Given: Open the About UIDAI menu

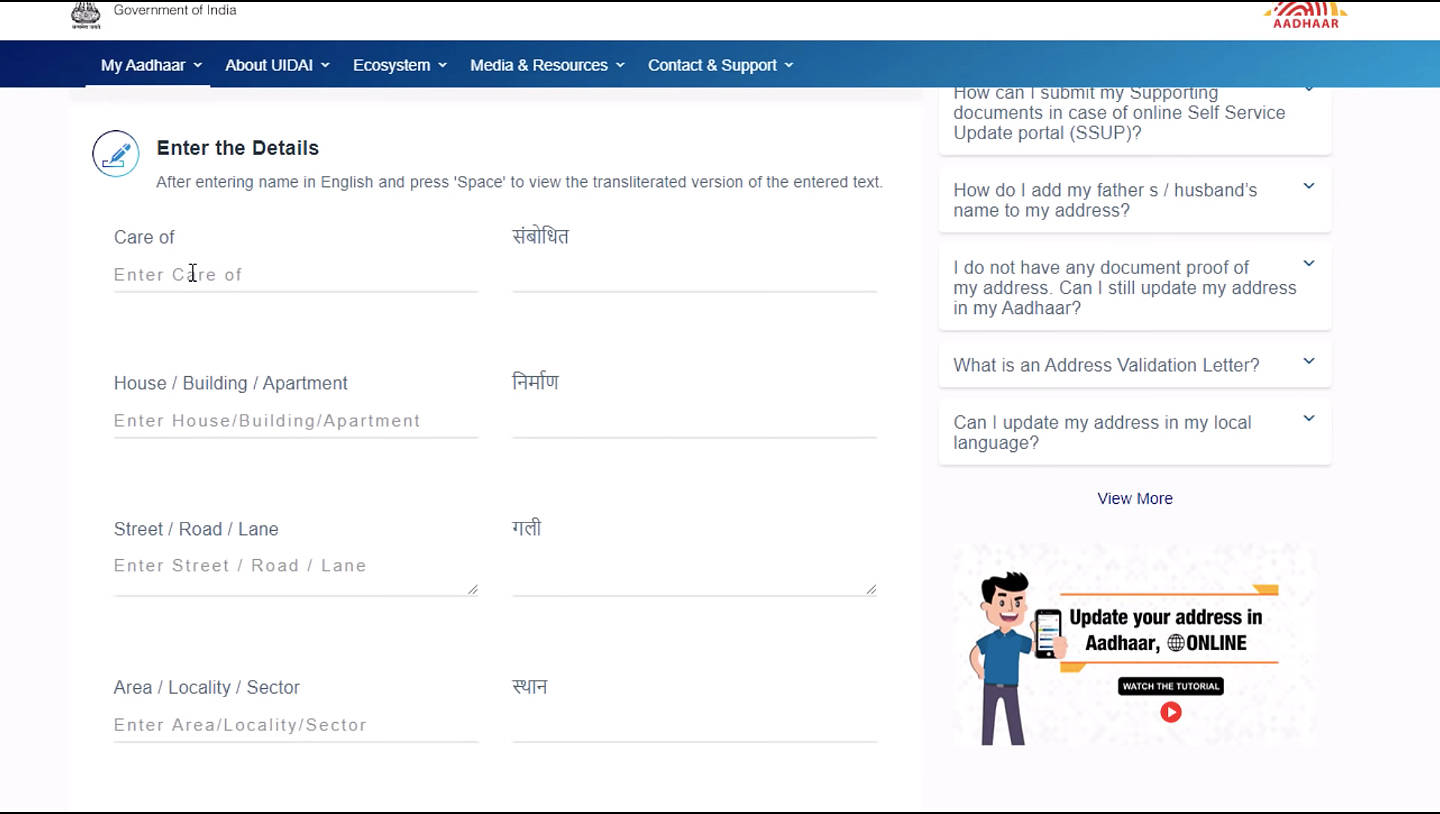Looking at the screenshot, I should point(277,65).
